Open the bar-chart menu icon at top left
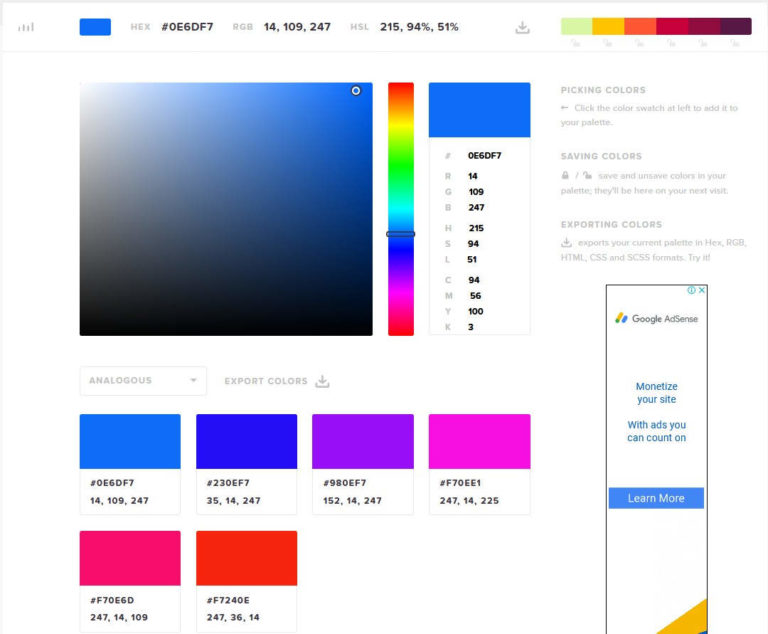Image resolution: width=768 pixels, height=634 pixels. click(x=26, y=27)
